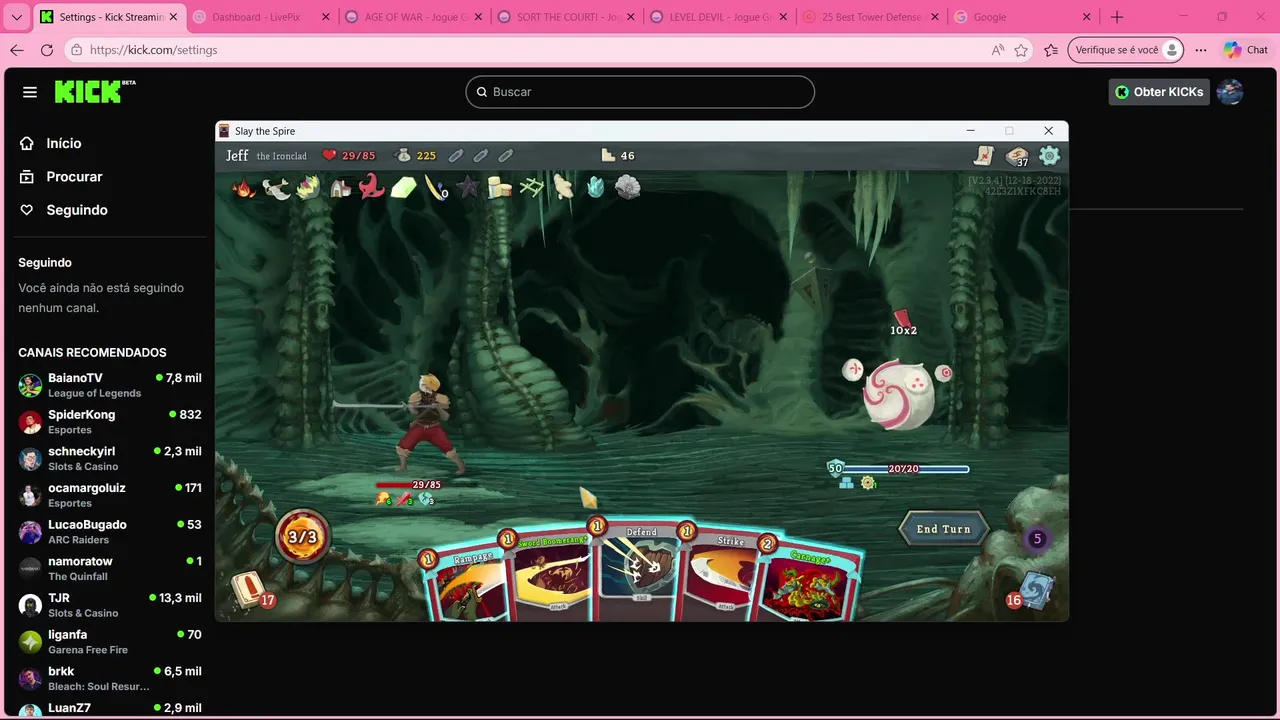Open the map icon in Slay the Spire
The height and width of the screenshot is (720, 1280).
click(985, 155)
